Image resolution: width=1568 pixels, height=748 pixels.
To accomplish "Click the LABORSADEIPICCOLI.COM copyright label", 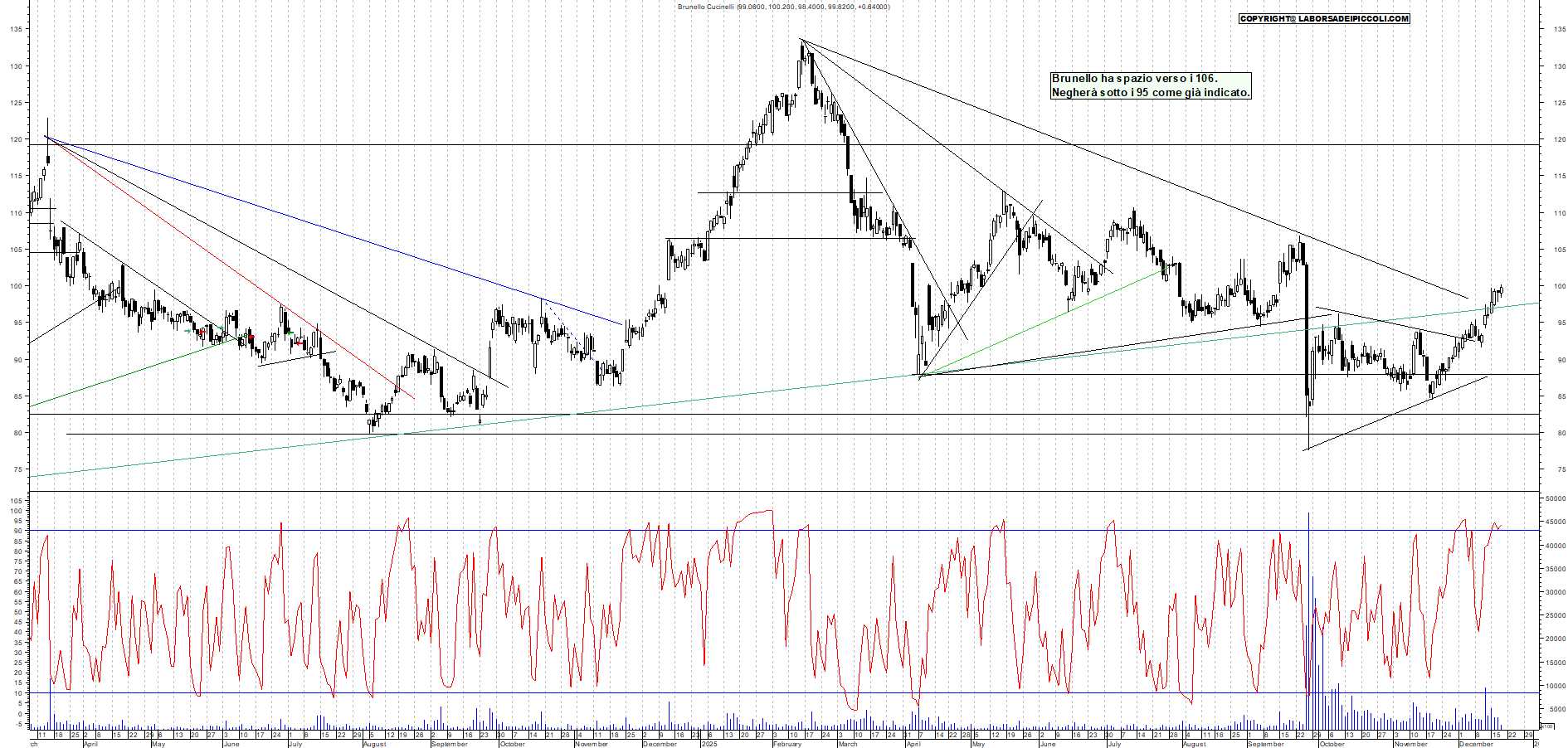I will 1323,18.
